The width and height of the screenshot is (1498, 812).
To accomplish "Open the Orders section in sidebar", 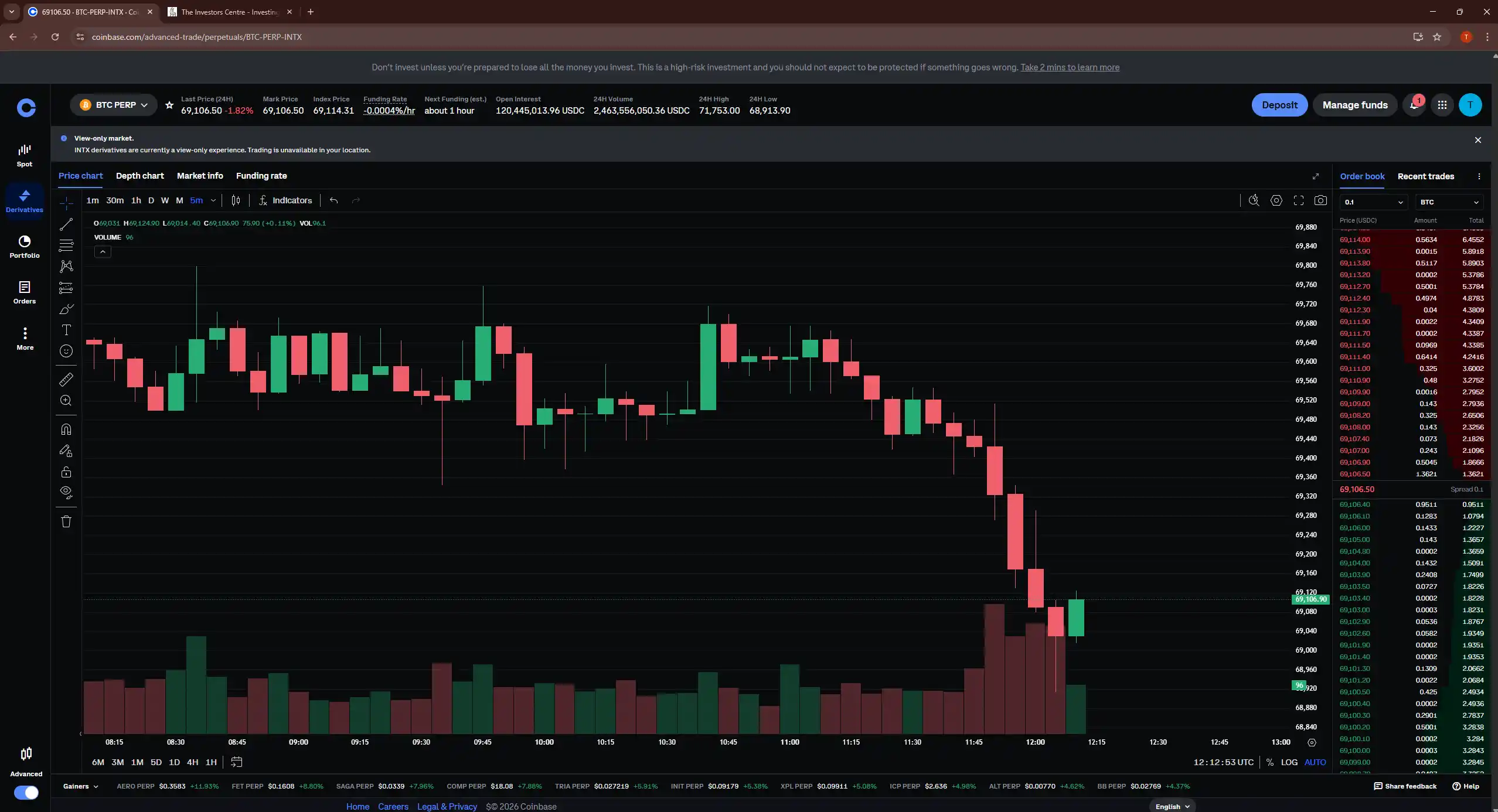I will coord(25,292).
